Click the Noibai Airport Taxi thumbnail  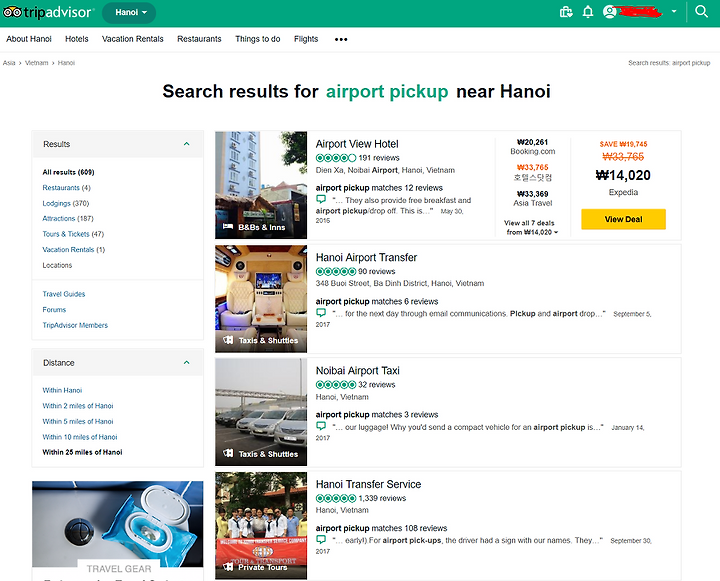261,412
